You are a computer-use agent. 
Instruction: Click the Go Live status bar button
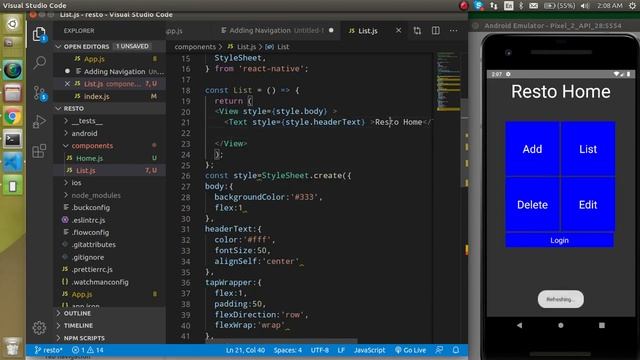(x=411, y=350)
